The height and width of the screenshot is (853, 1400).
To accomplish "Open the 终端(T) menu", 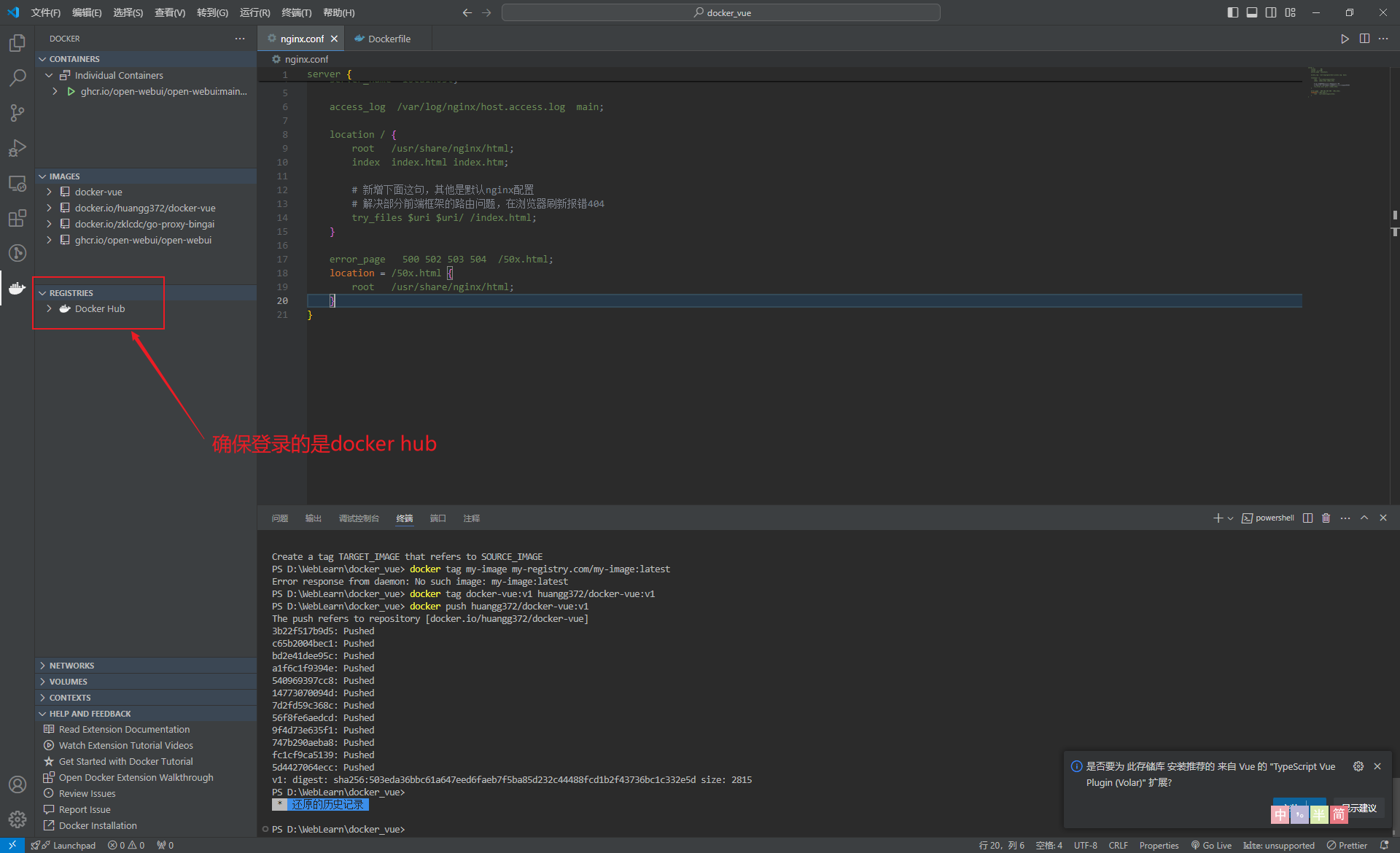I will click(296, 12).
